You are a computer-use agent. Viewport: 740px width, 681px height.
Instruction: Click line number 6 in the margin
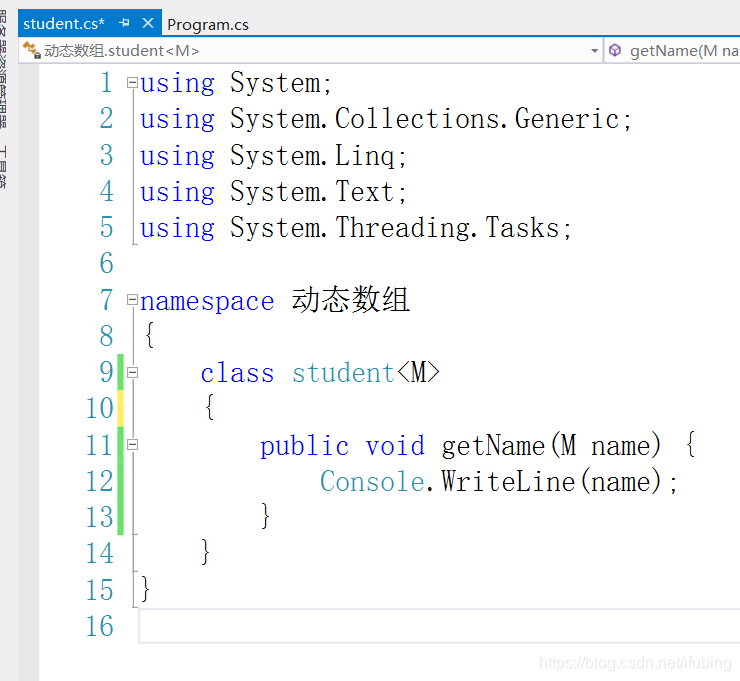pyautogui.click(x=106, y=263)
